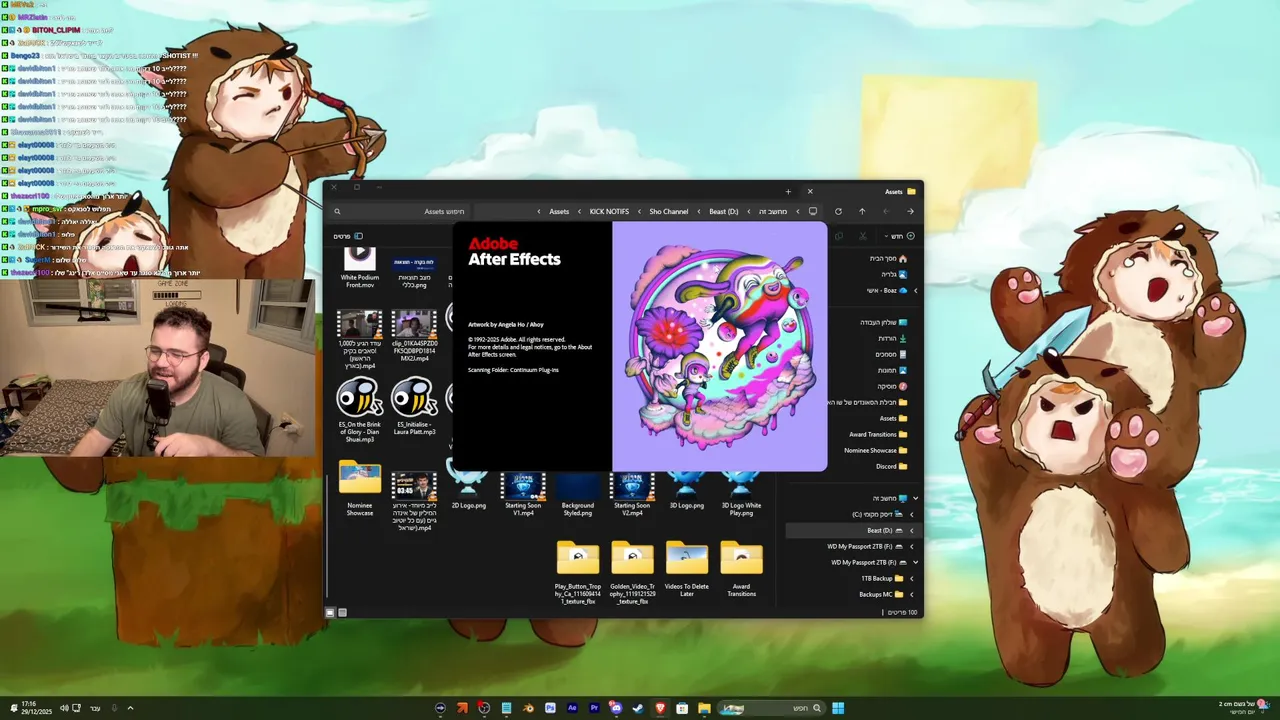
Task: Open the Desktop quick access folder
Action: point(884,322)
